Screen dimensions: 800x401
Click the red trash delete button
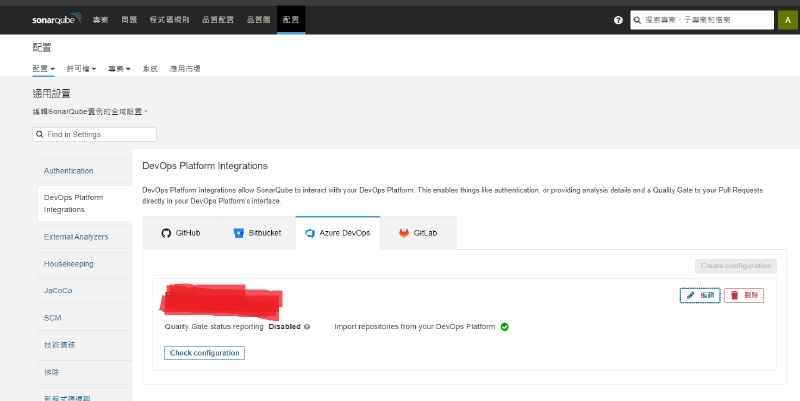[744, 295]
